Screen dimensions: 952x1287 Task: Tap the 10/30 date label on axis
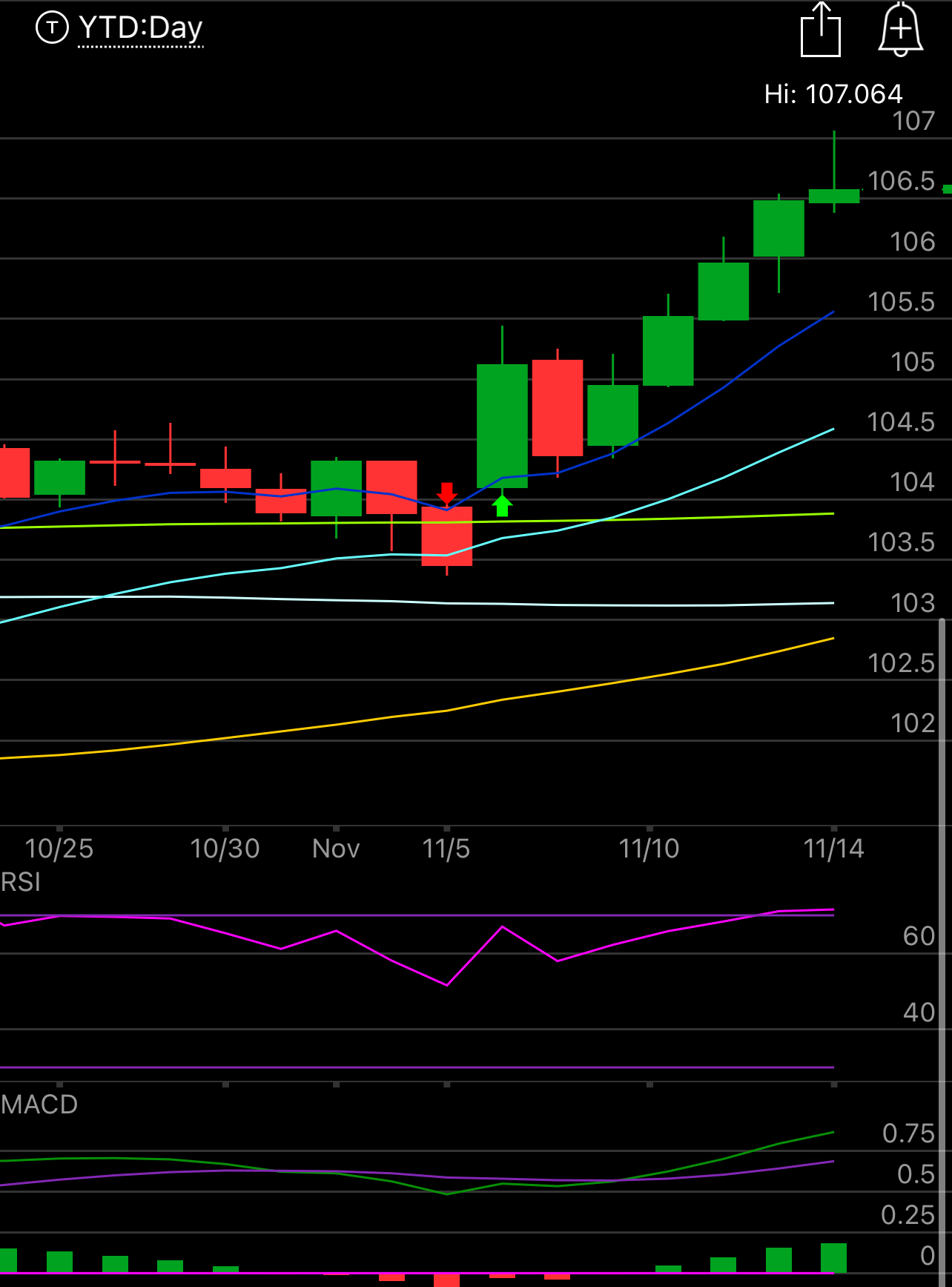pos(225,849)
